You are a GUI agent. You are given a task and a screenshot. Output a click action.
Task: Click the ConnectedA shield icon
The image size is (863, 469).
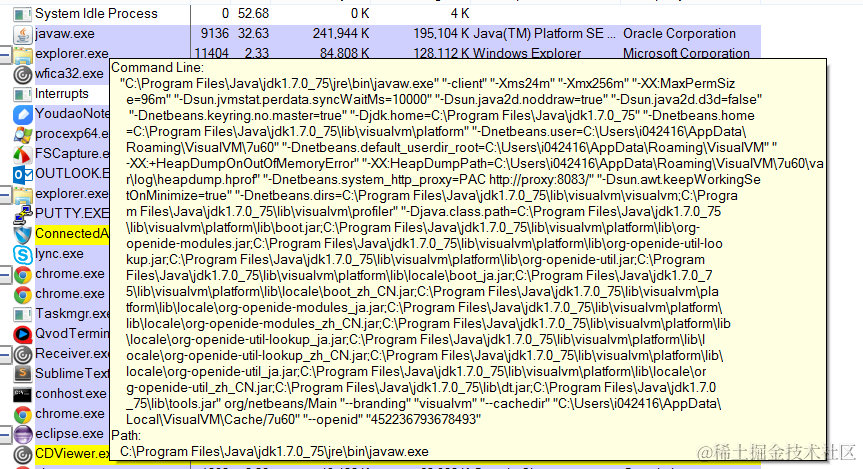coord(23,234)
